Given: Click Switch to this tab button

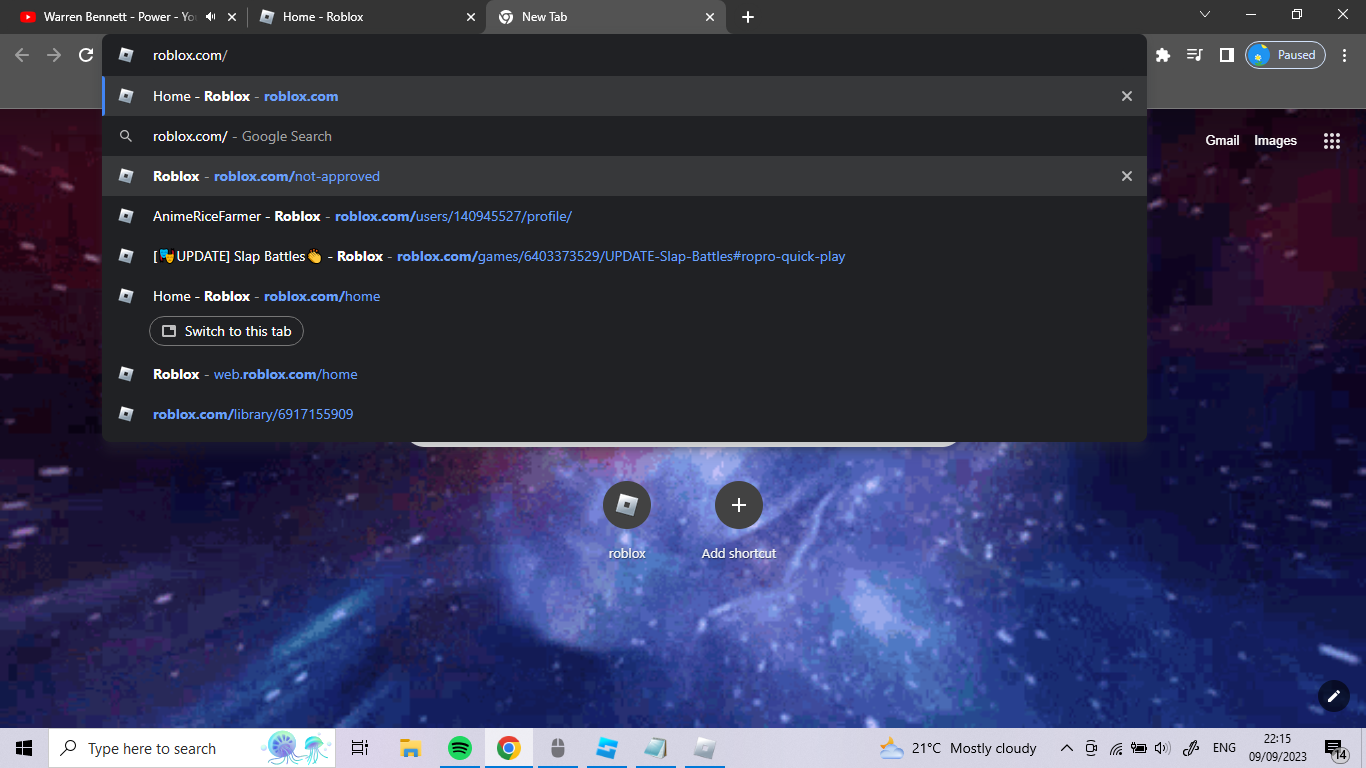Looking at the screenshot, I should 226,331.
